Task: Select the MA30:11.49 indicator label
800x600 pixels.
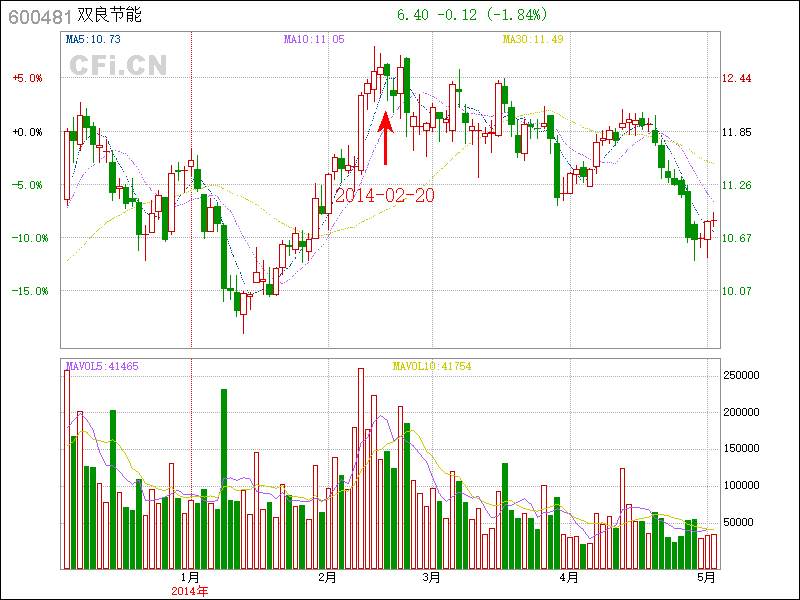Action: 533,39
